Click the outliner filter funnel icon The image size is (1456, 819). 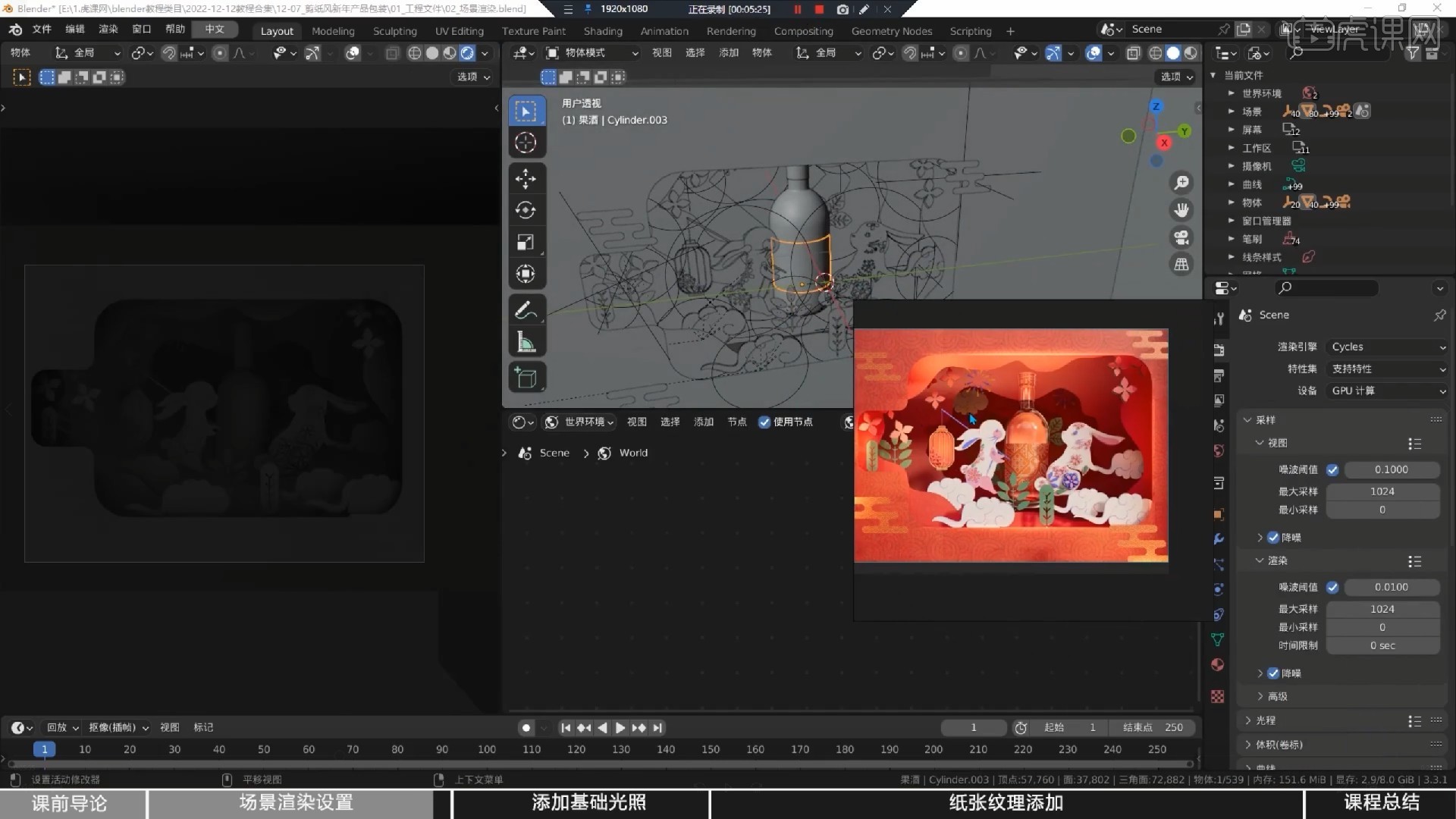1412,53
